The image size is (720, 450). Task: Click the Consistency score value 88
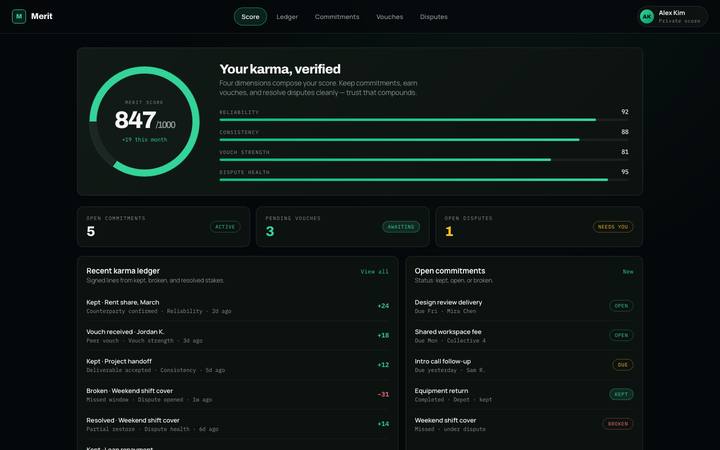(624, 132)
